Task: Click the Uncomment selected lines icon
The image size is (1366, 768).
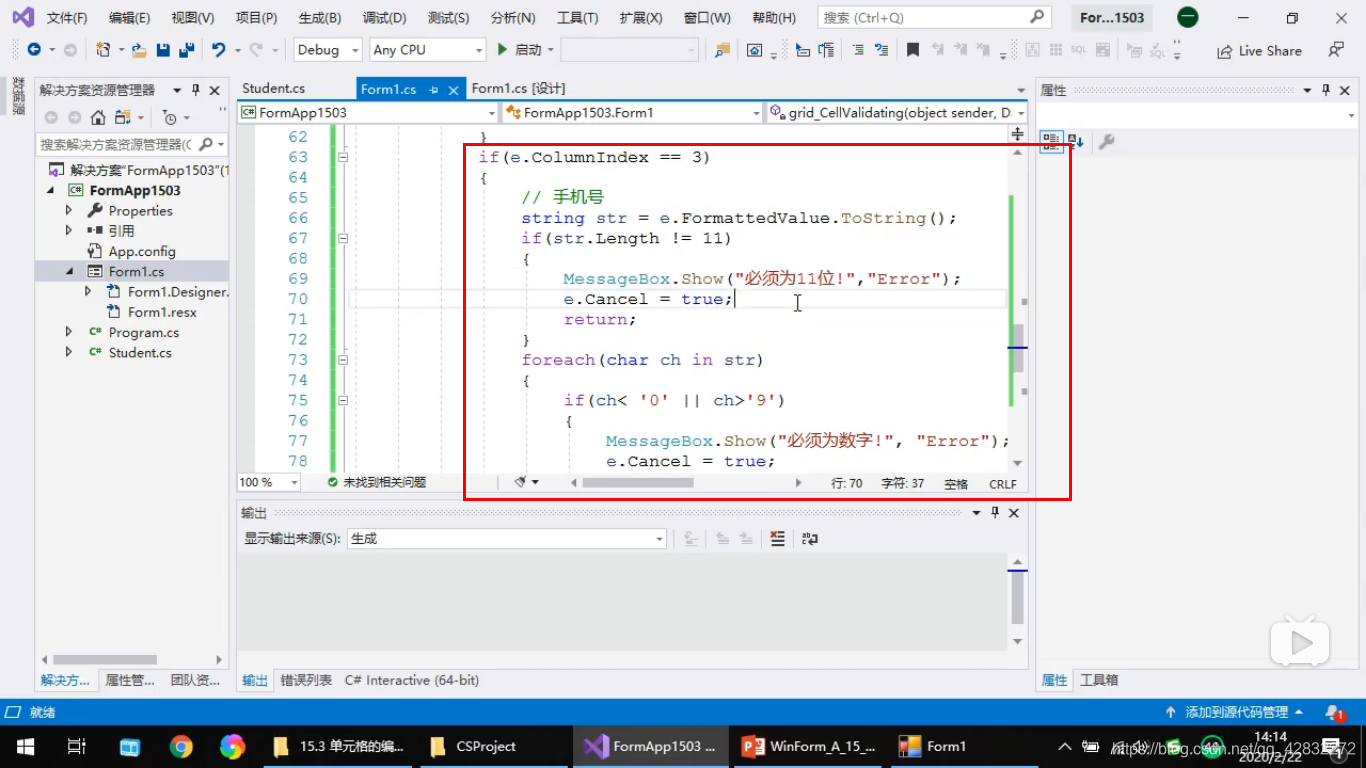Action: point(881,50)
